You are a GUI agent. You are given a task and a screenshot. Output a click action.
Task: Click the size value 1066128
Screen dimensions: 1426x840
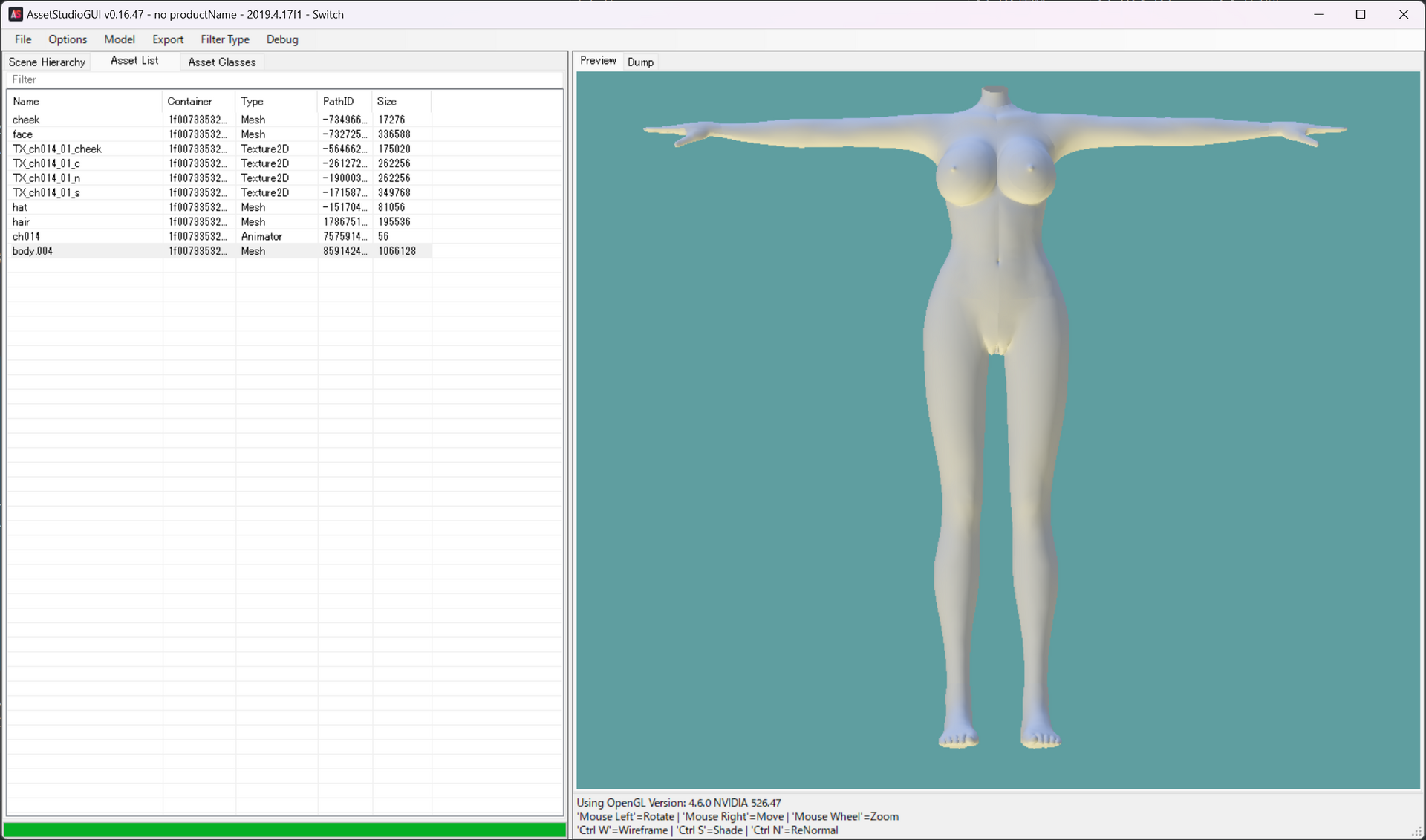coord(397,251)
